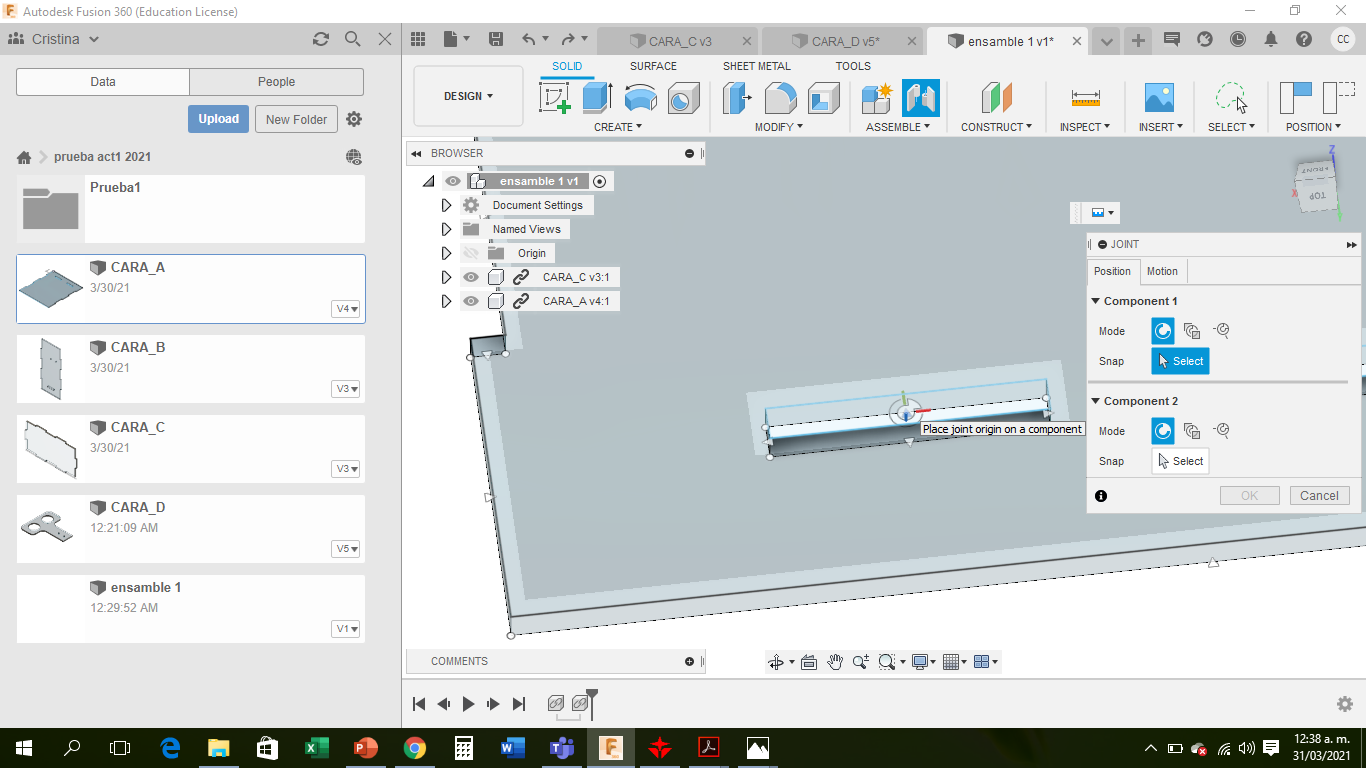The image size is (1366, 768).
Task: Click the Hole tool icon
Action: (683, 98)
